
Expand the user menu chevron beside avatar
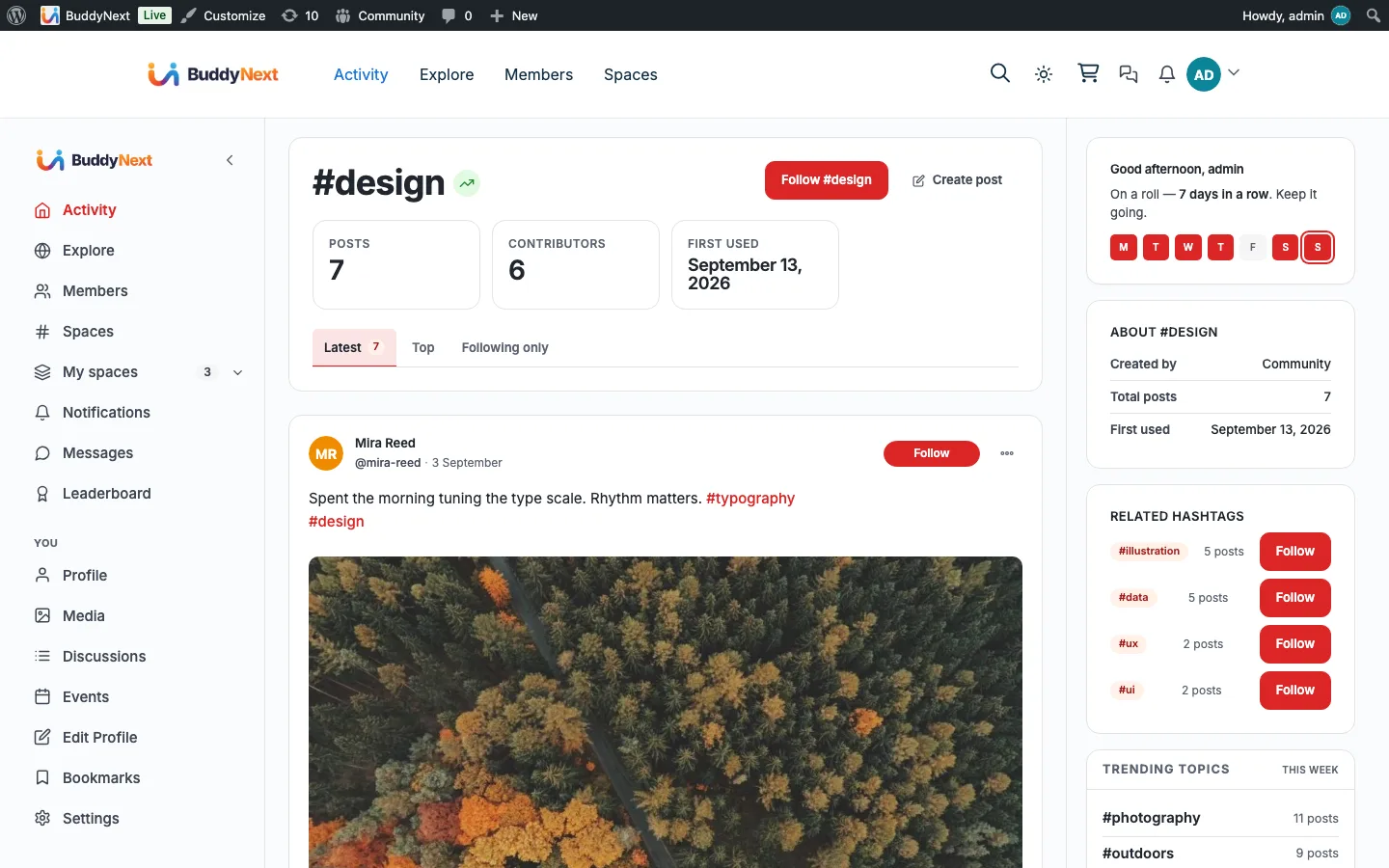(1234, 73)
